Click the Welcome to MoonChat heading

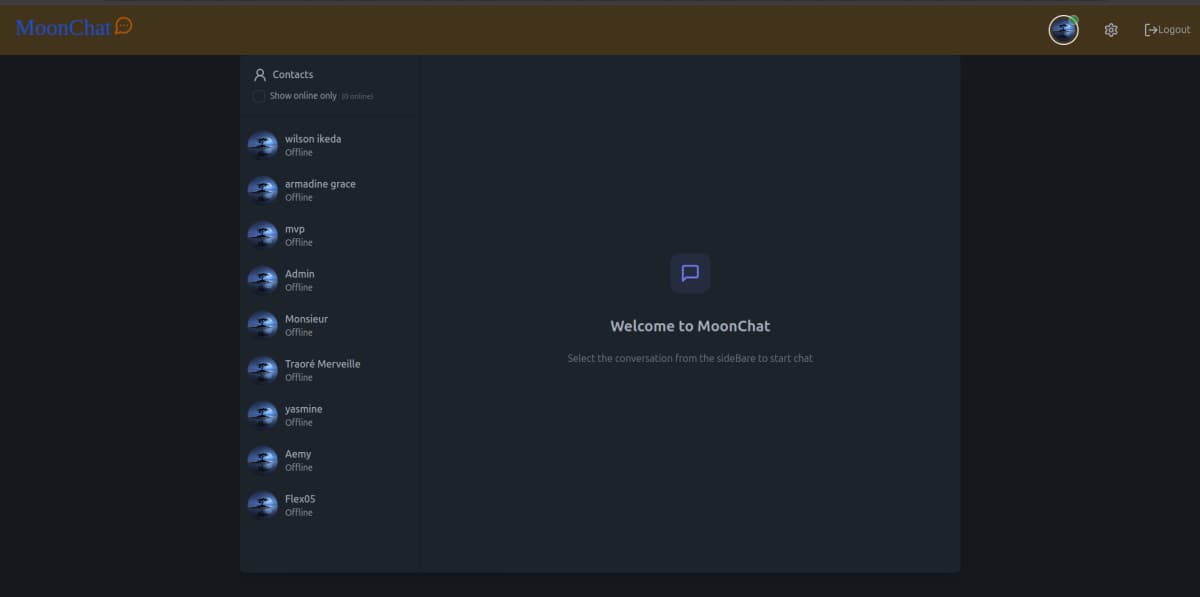(x=690, y=326)
